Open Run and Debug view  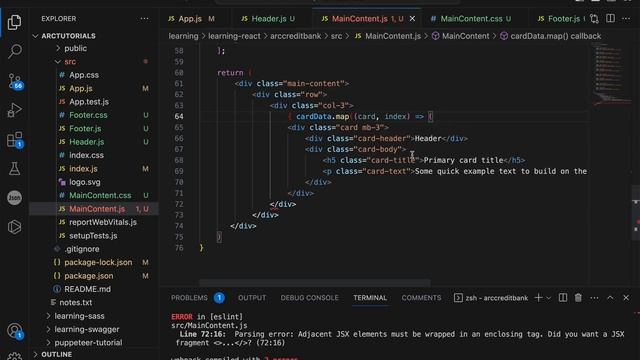(x=14, y=110)
